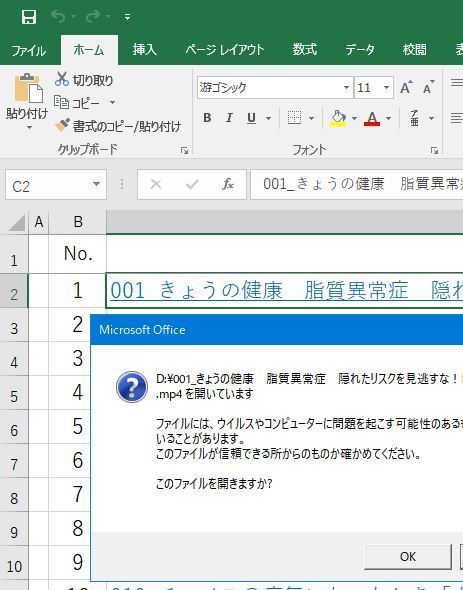Image resolution: width=463 pixels, height=590 pixels.
Task: Select column A header
Action: (38, 222)
